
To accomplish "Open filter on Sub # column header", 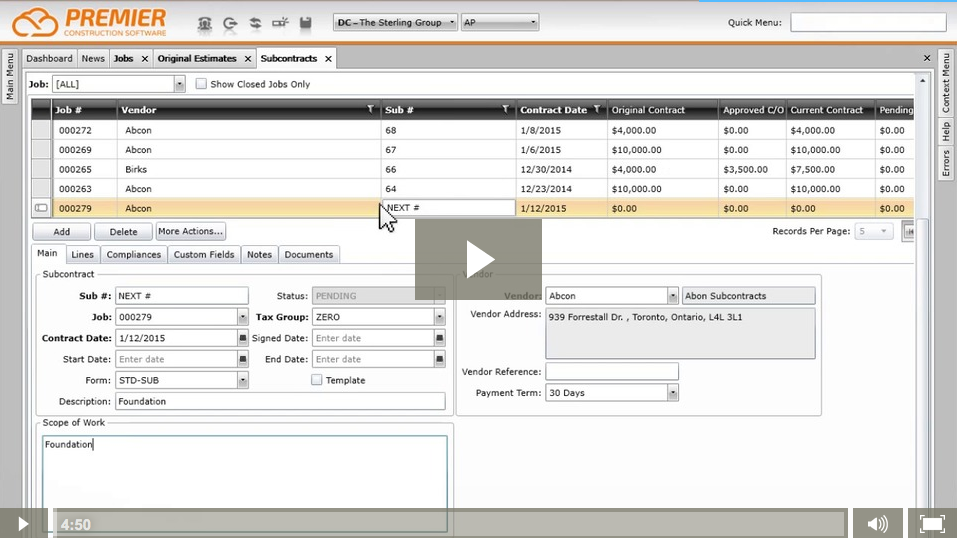I will (505, 109).
